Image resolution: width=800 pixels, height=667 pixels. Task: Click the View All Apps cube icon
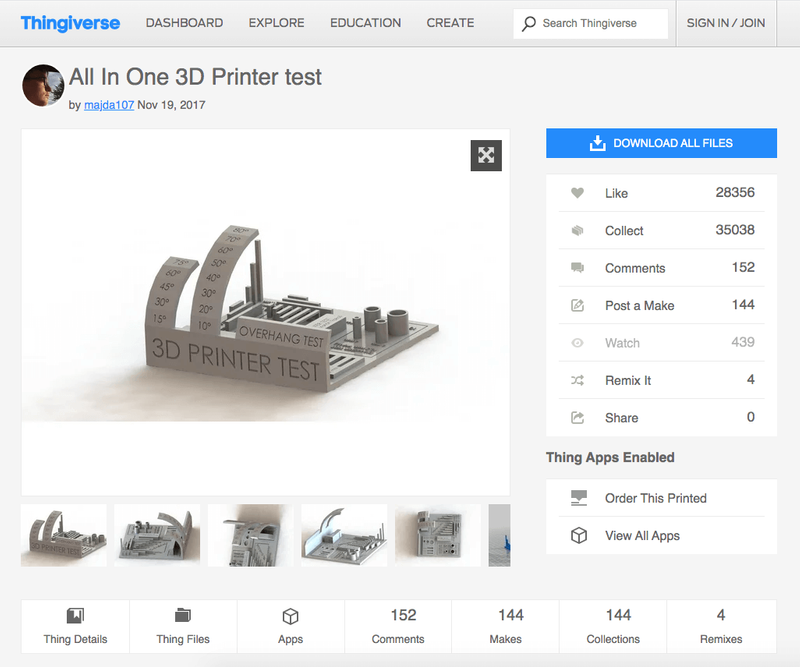click(578, 535)
